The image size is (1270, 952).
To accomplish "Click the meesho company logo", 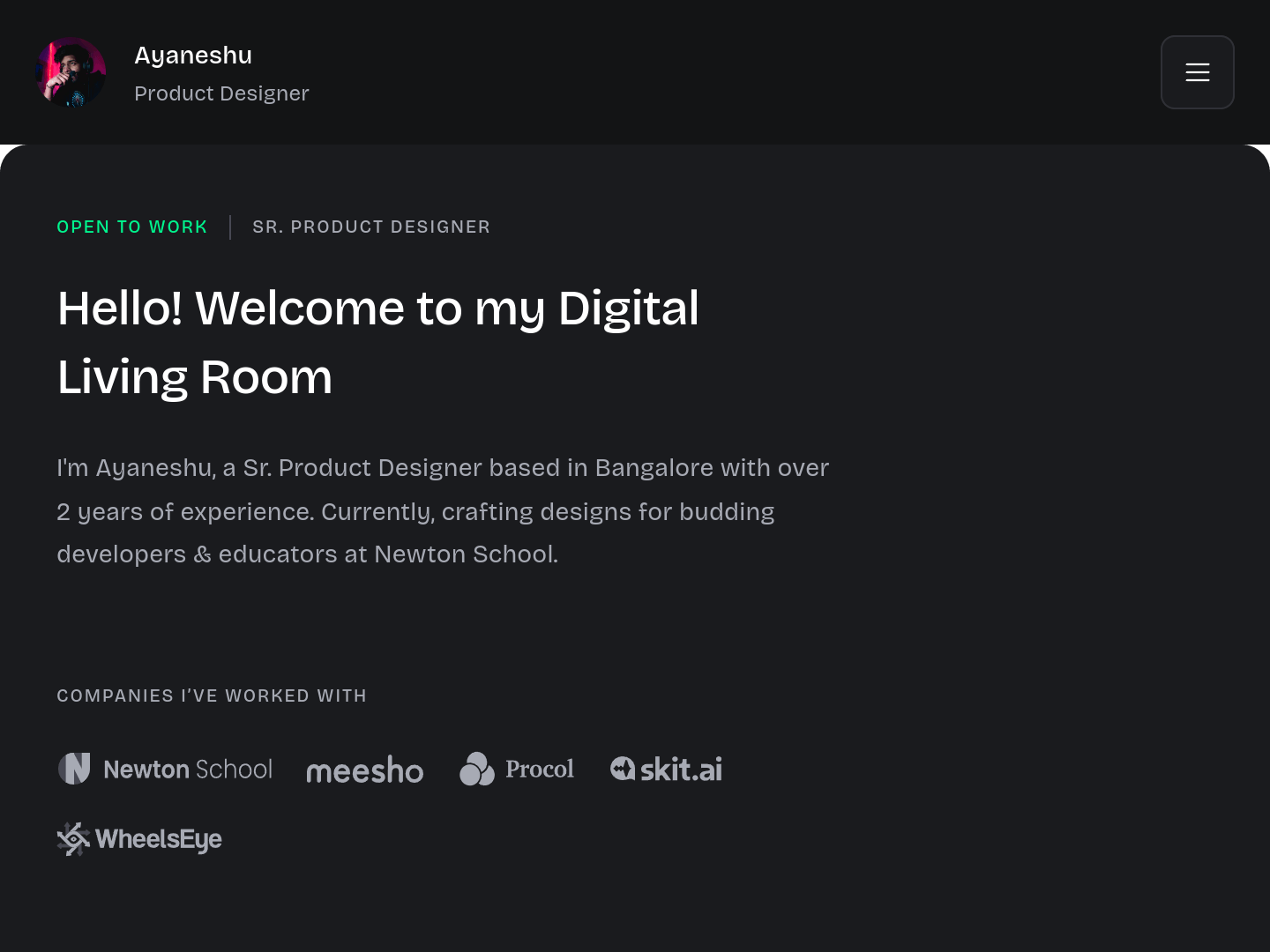I will click(x=364, y=770).
